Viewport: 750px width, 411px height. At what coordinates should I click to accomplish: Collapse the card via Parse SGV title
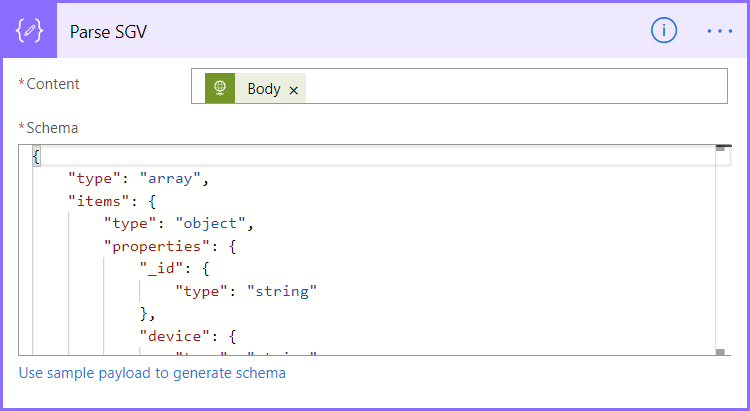(x=109, y=31)
